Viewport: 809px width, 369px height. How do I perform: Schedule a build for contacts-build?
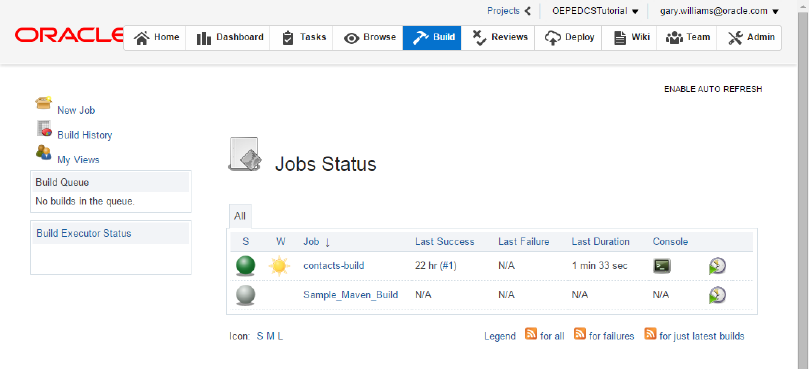pyautogui.click(x=717, y=266)
